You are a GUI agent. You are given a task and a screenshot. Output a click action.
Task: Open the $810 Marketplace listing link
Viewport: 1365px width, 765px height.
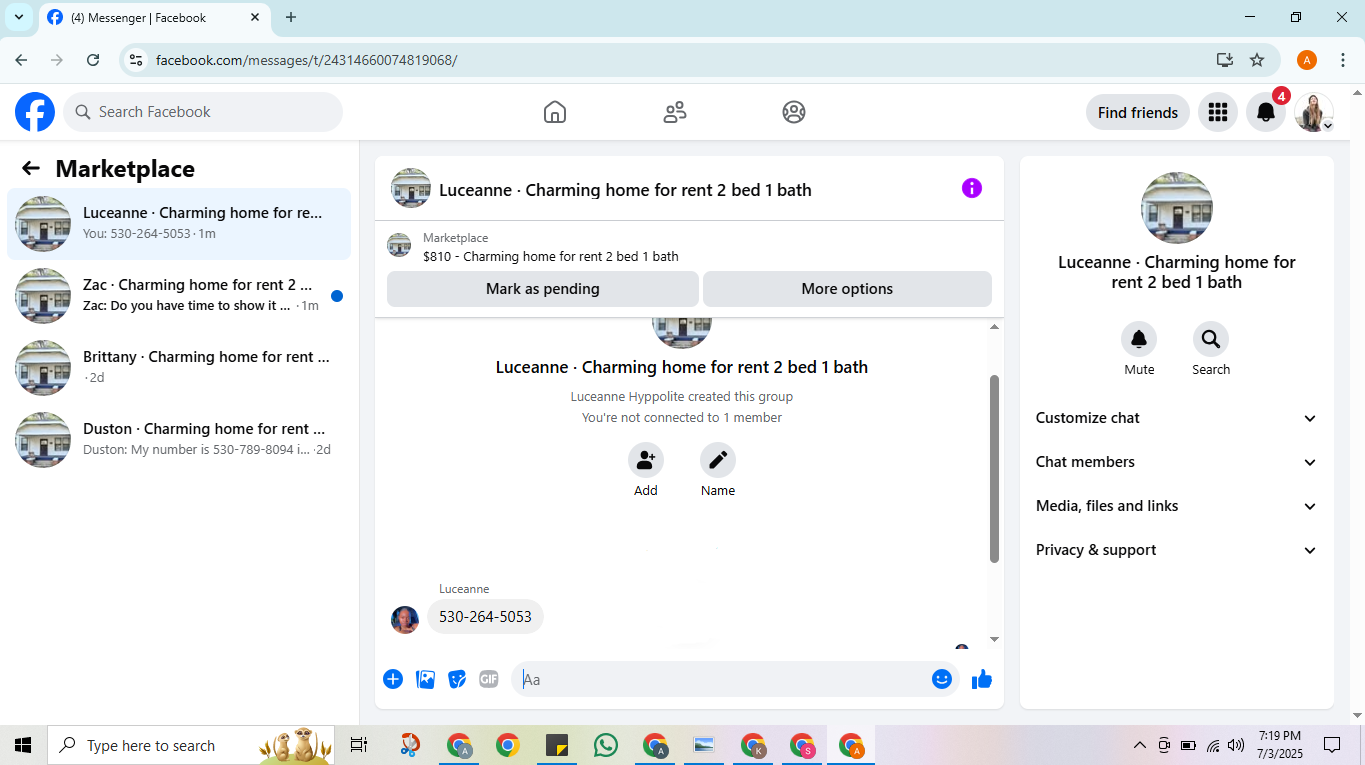[x=550, y=256]
